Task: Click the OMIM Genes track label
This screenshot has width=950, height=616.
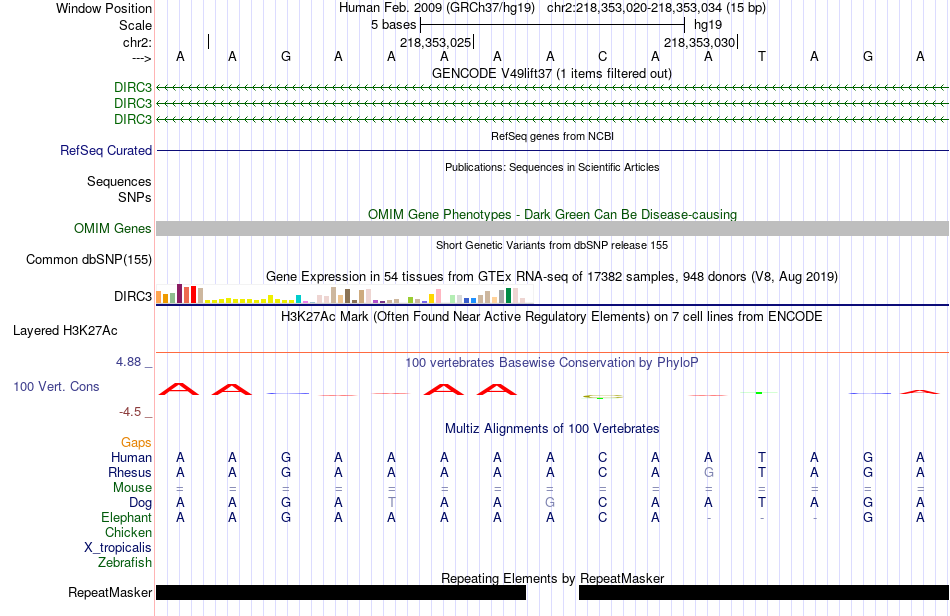Action: (113, 228)
